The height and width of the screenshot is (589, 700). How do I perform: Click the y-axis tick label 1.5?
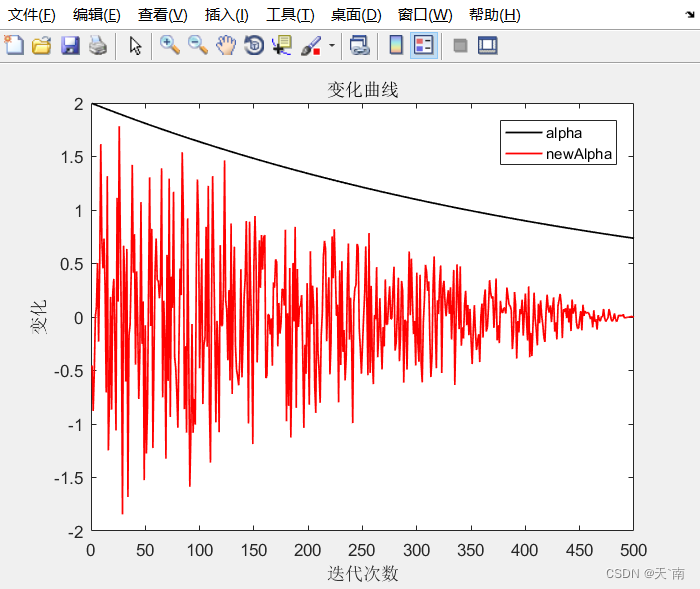[72, 157]
